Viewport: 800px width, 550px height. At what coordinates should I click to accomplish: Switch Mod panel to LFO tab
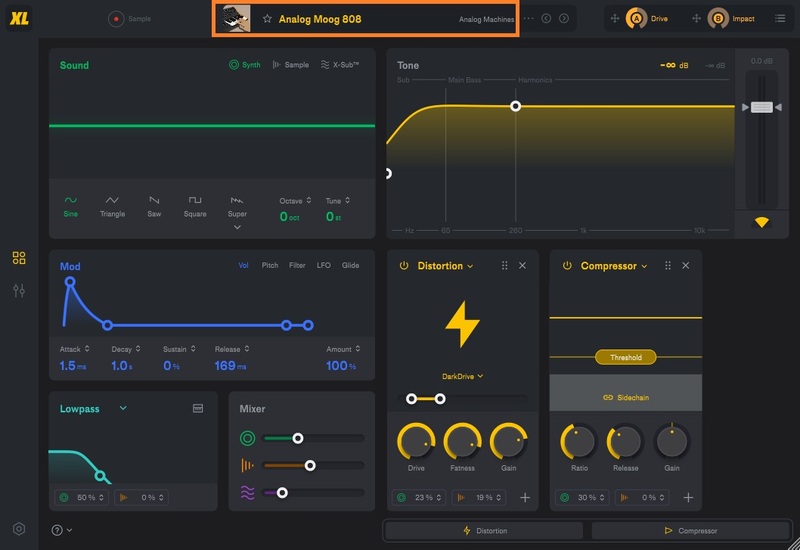pyautogui.click(x=323, y=265)
